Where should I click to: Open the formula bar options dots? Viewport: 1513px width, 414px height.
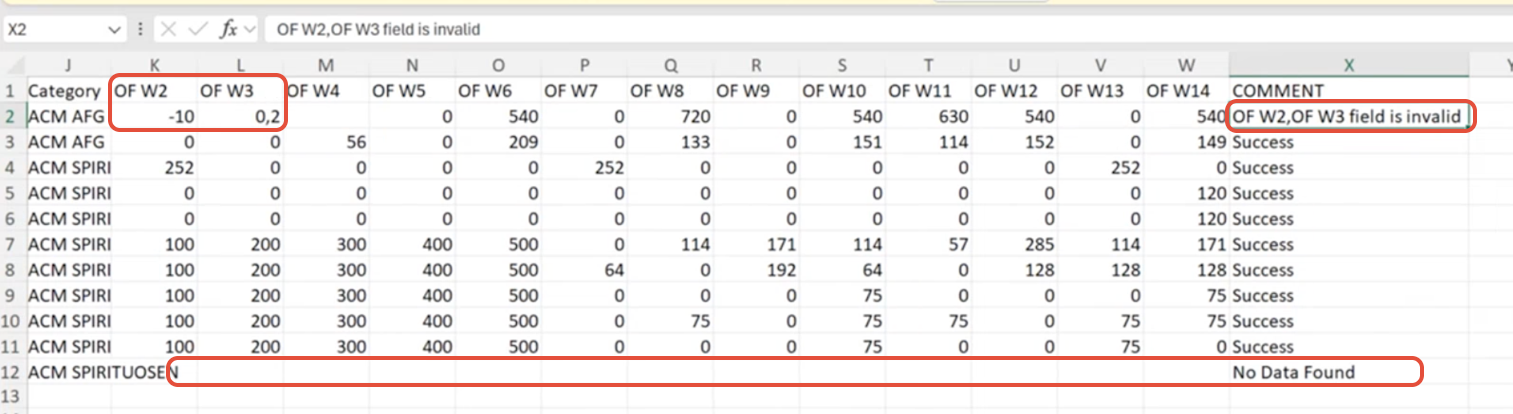pyautogui.click(x=140, y=30)
